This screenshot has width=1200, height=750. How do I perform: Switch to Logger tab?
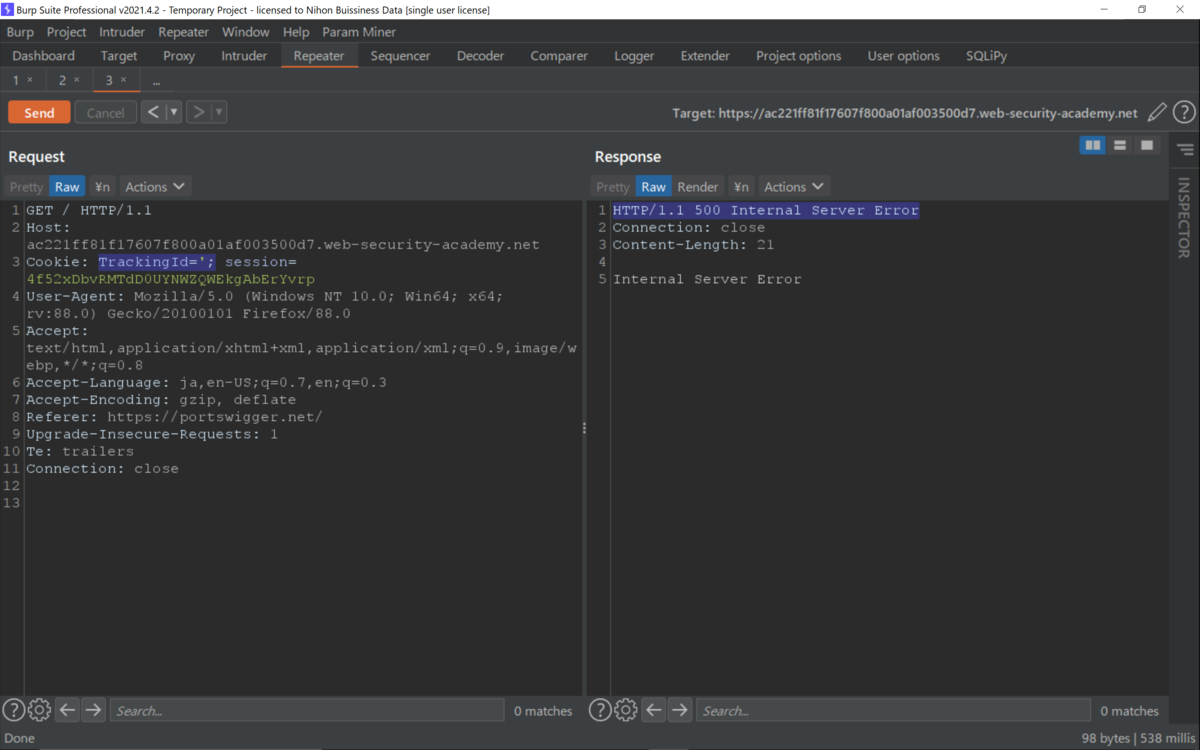634,56
